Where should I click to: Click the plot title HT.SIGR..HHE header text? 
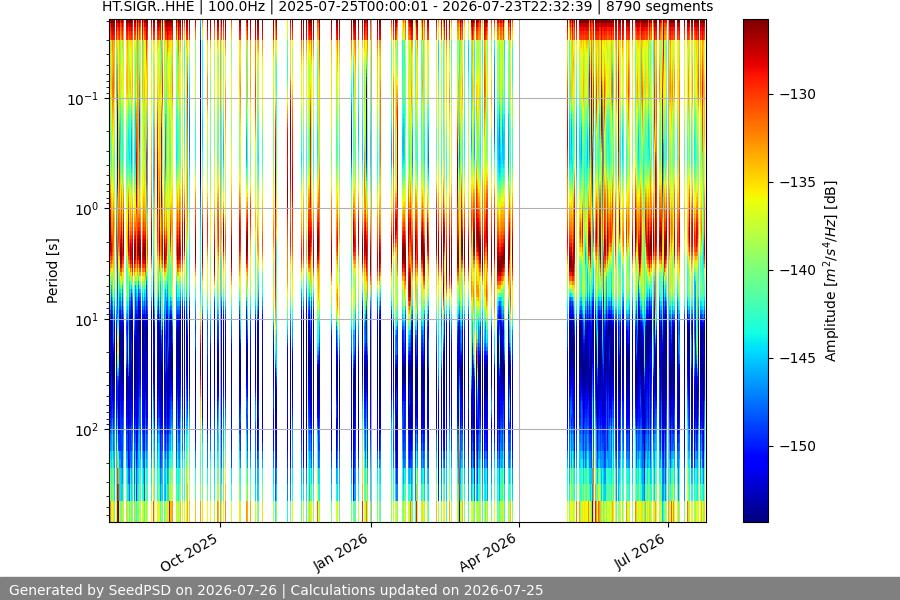tap(408, 7)
